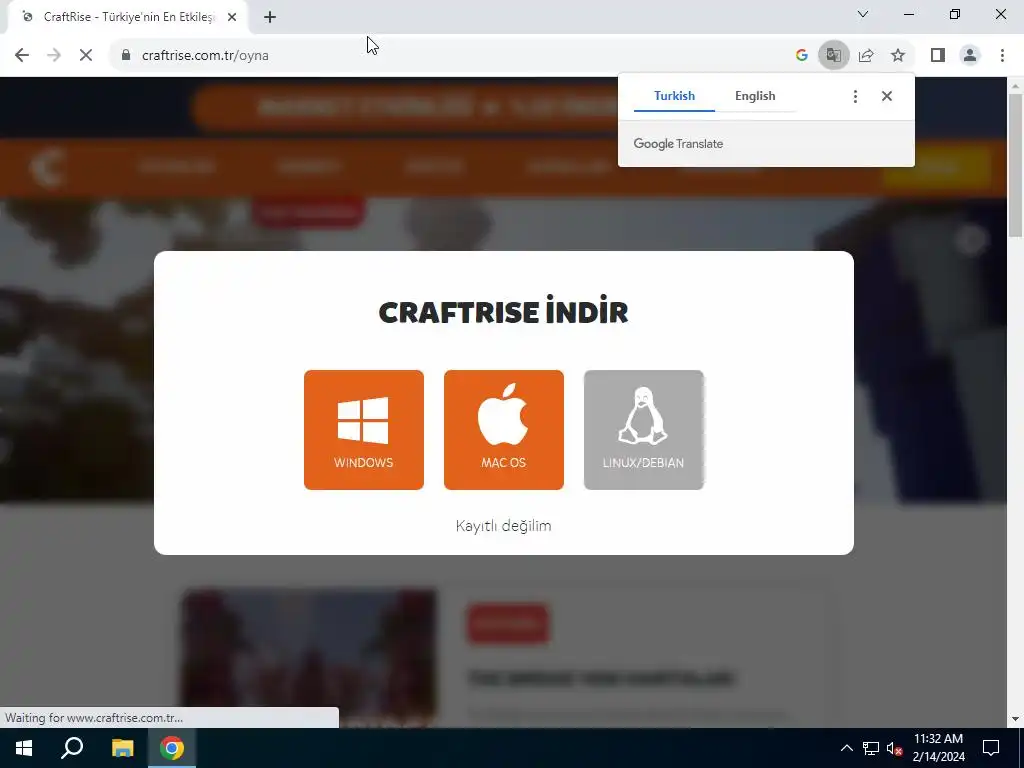Open the Windows notification center

[x=991, y=748]
